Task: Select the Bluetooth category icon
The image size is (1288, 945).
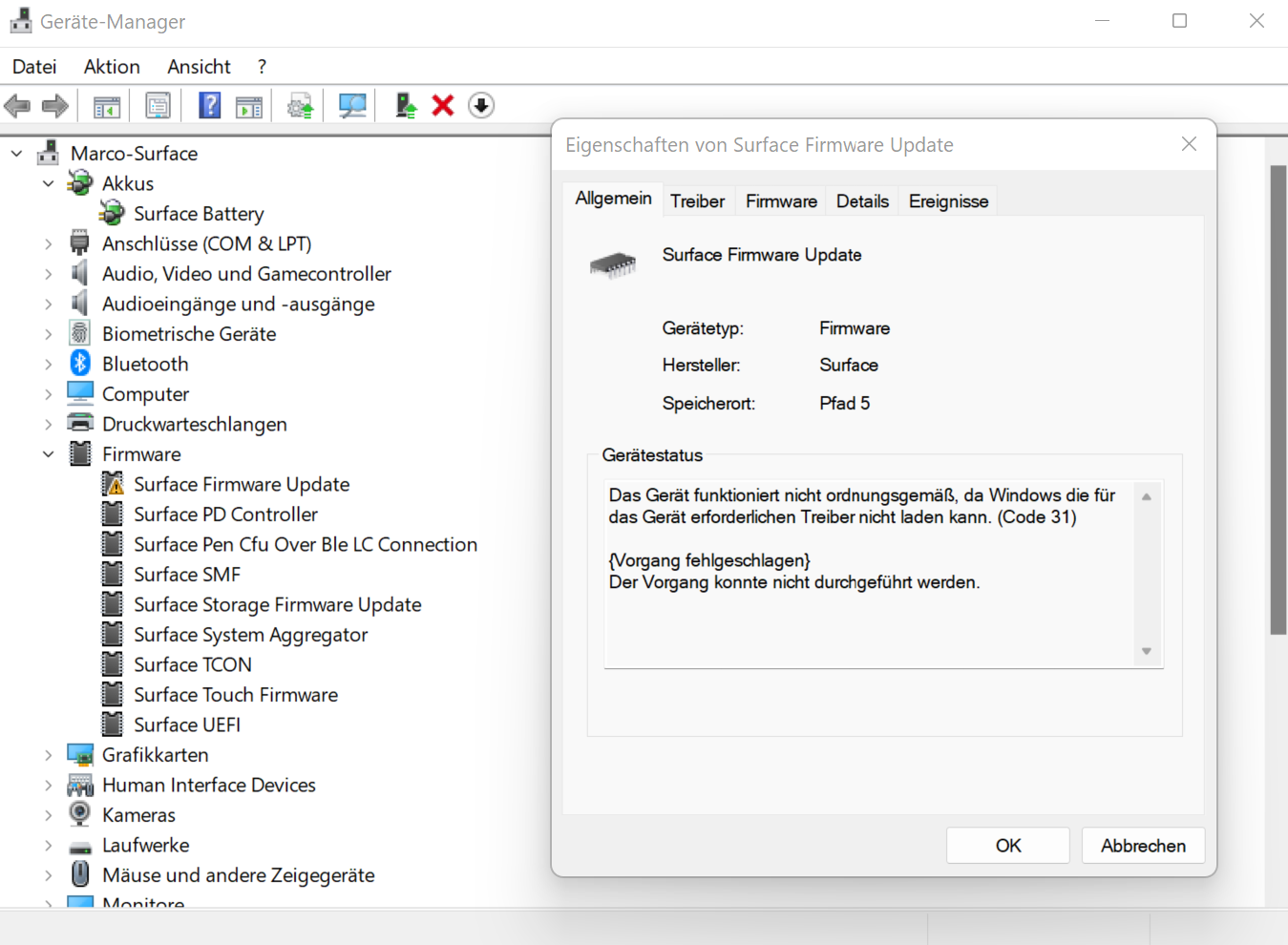Action: (80, 363)
